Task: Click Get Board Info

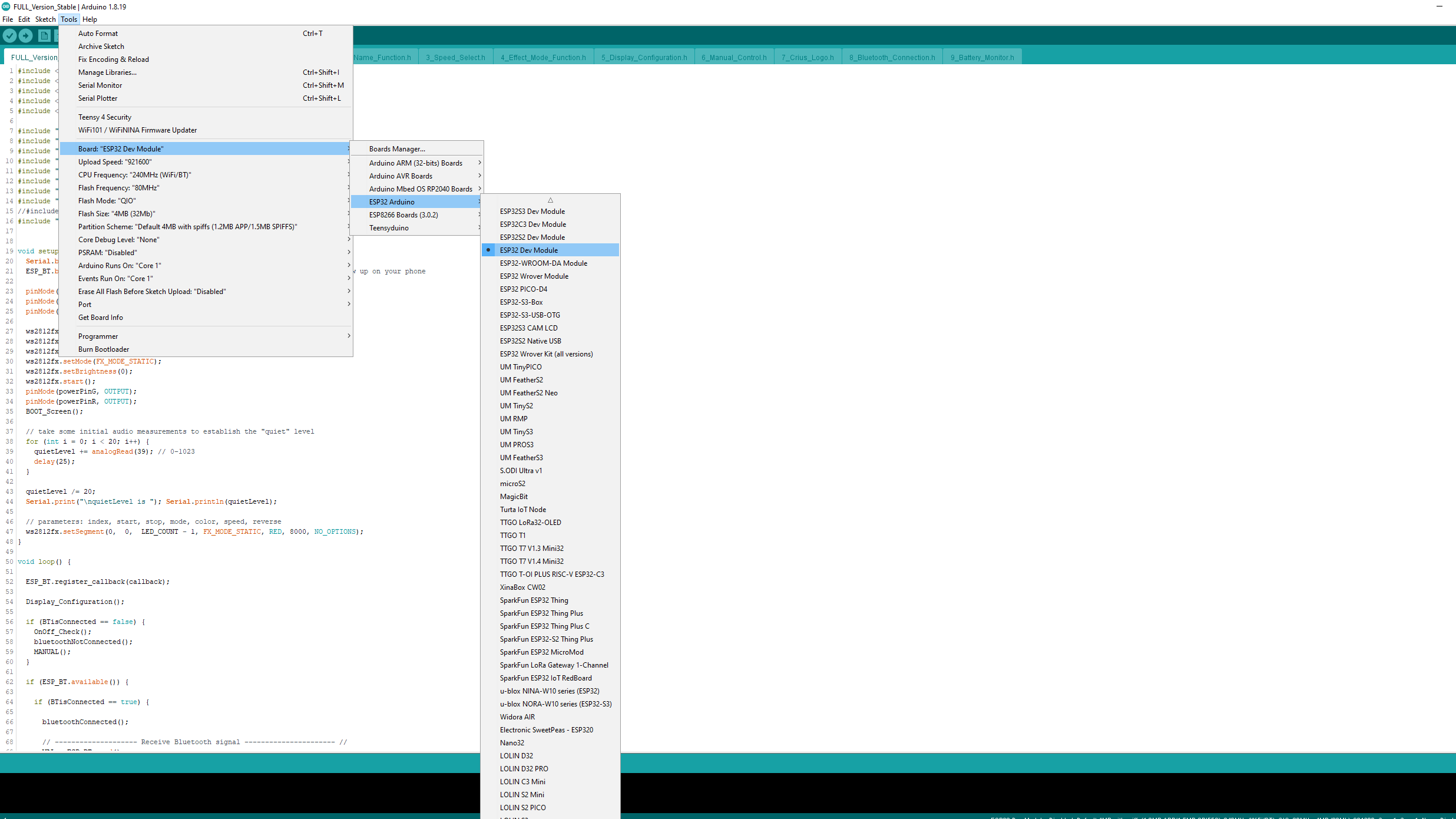Action: coord(101,318)
